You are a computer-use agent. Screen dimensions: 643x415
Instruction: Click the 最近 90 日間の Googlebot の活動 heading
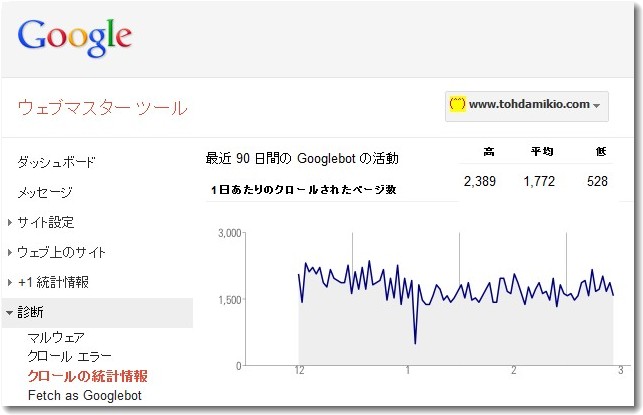[302, 158]
